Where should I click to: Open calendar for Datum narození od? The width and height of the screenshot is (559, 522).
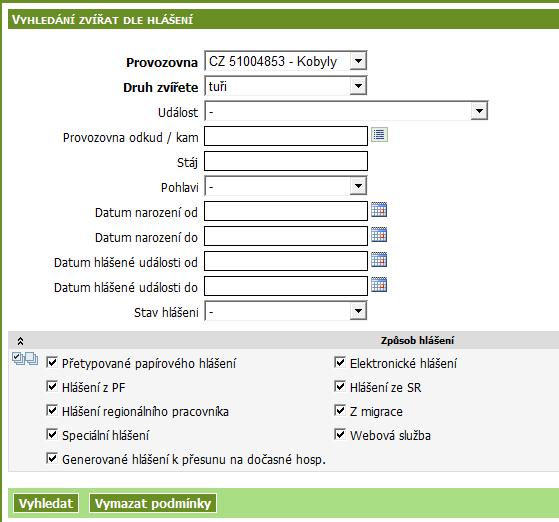[379, 210]
